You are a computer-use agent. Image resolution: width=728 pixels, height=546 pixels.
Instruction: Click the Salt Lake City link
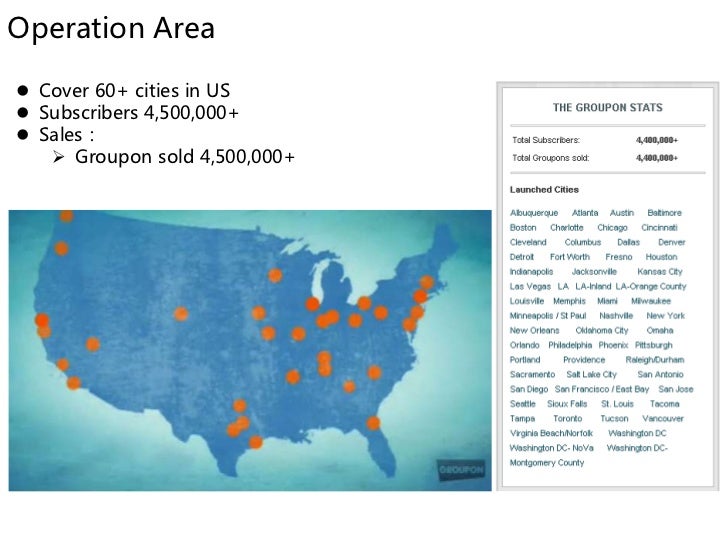point(592,374)
